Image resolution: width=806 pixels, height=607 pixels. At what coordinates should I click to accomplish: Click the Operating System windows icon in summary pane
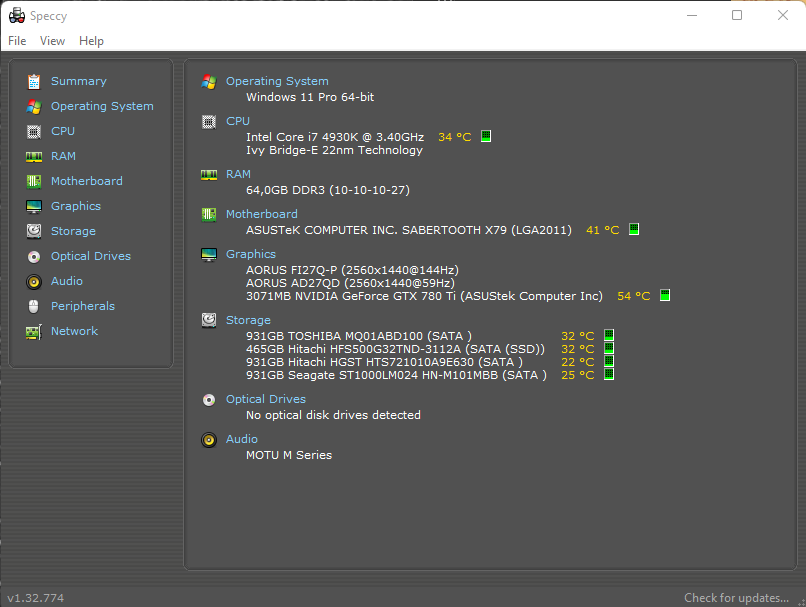209,81
